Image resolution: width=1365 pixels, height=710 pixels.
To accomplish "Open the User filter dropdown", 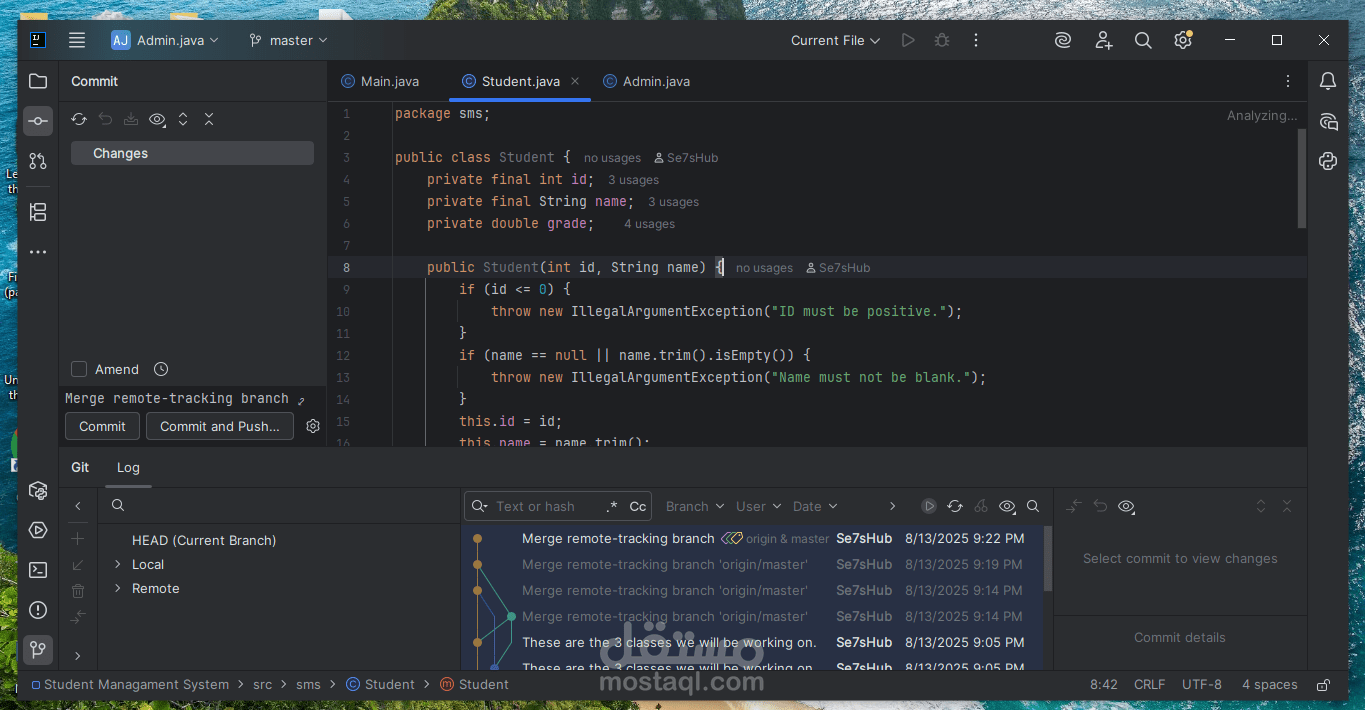I will tap(758, 506).
